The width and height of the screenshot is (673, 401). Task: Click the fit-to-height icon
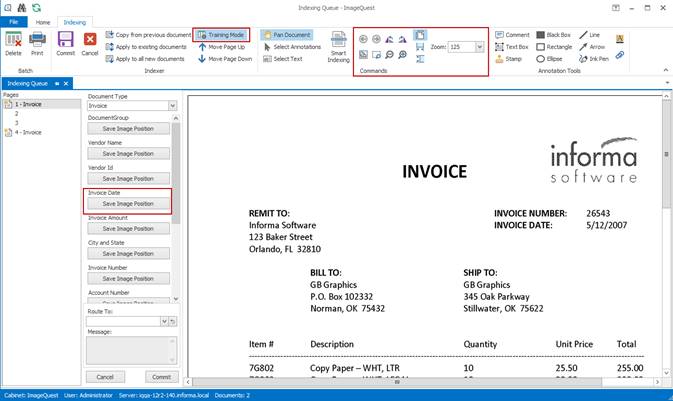pyautogui.click(x=420, y=59)
